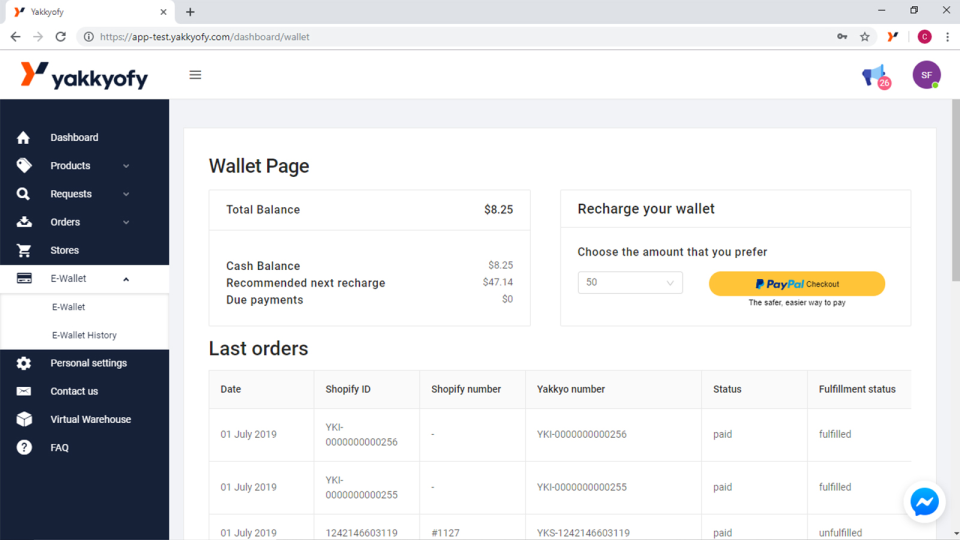Open the megaphone notifications icon
The height and width of the screenshot is (540, 960).
(874, 75)
